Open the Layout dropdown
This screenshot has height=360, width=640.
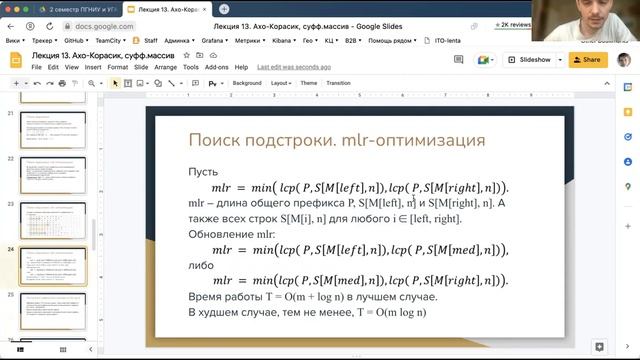pyautogui.click(x=281, y=83)
